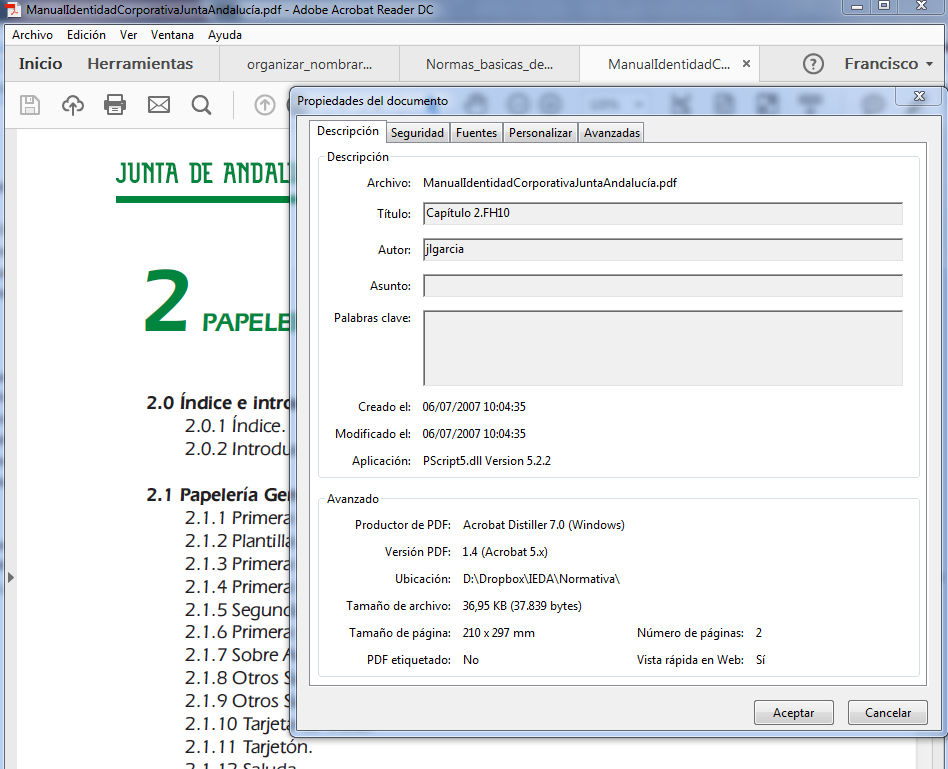Screen dimensions: 948x769
Task: Click the PDF etiquetado value No
Action: coord(470,660)
